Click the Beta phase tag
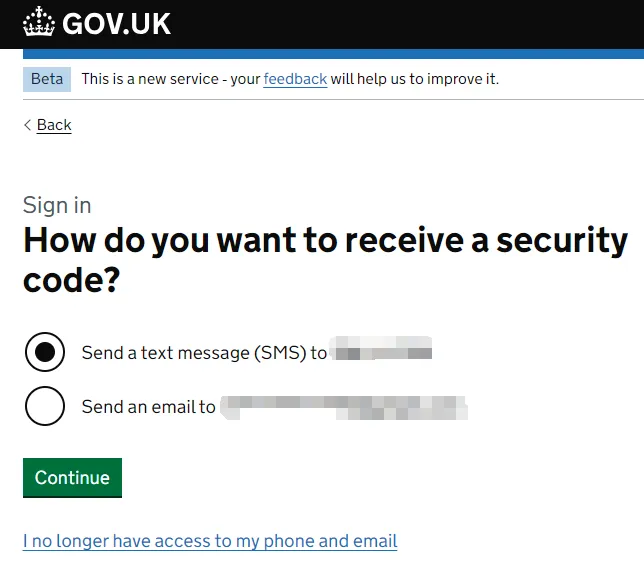 click(47, 79)
